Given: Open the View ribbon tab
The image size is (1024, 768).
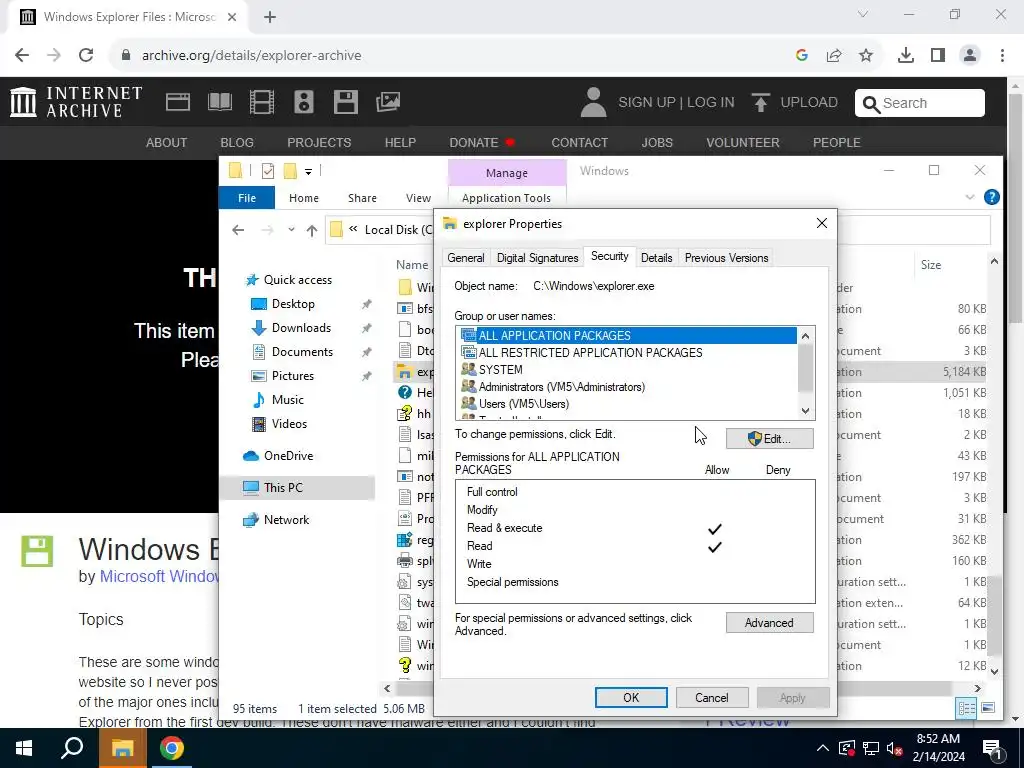Looking at the screenshot, I should coord(418,198).
